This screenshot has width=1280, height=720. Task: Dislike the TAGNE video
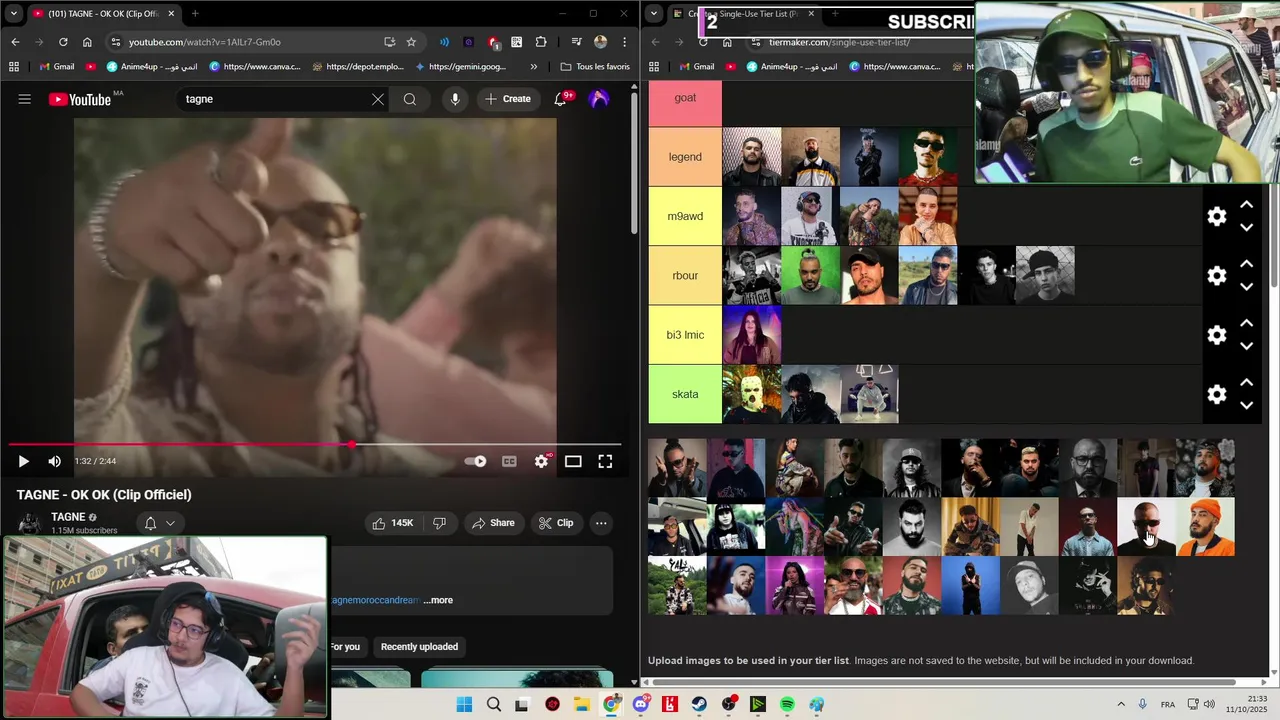point(439,523)
